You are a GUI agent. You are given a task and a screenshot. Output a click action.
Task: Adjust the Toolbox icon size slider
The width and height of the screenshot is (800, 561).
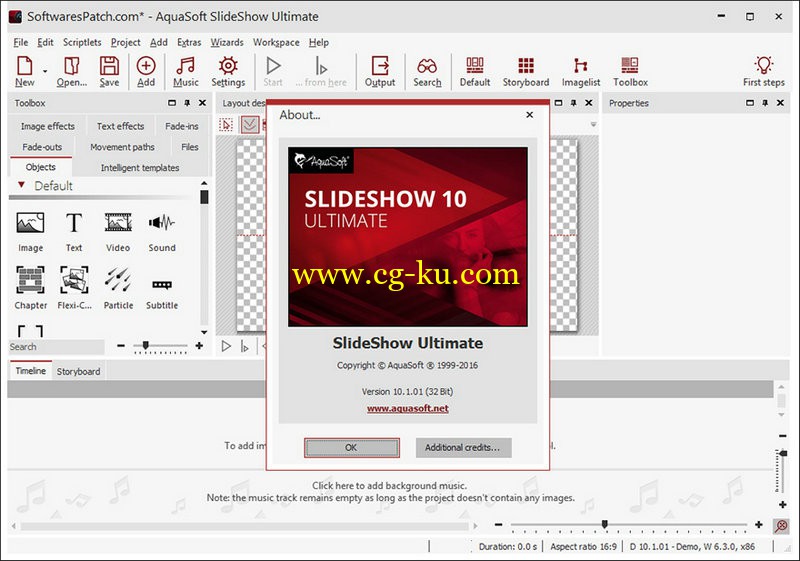click(x=146, y=346)
